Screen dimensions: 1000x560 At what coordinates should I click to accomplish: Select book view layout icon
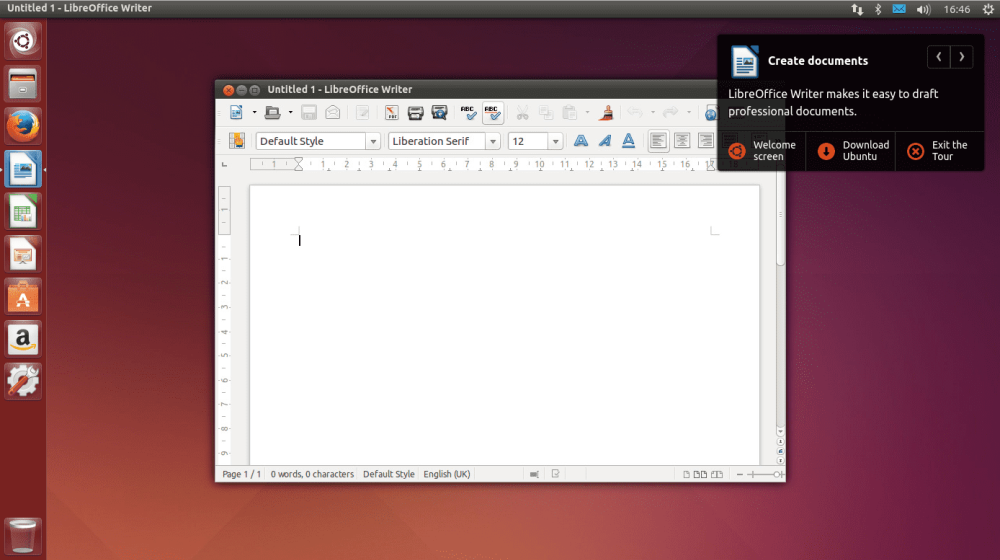click(717, 474)
